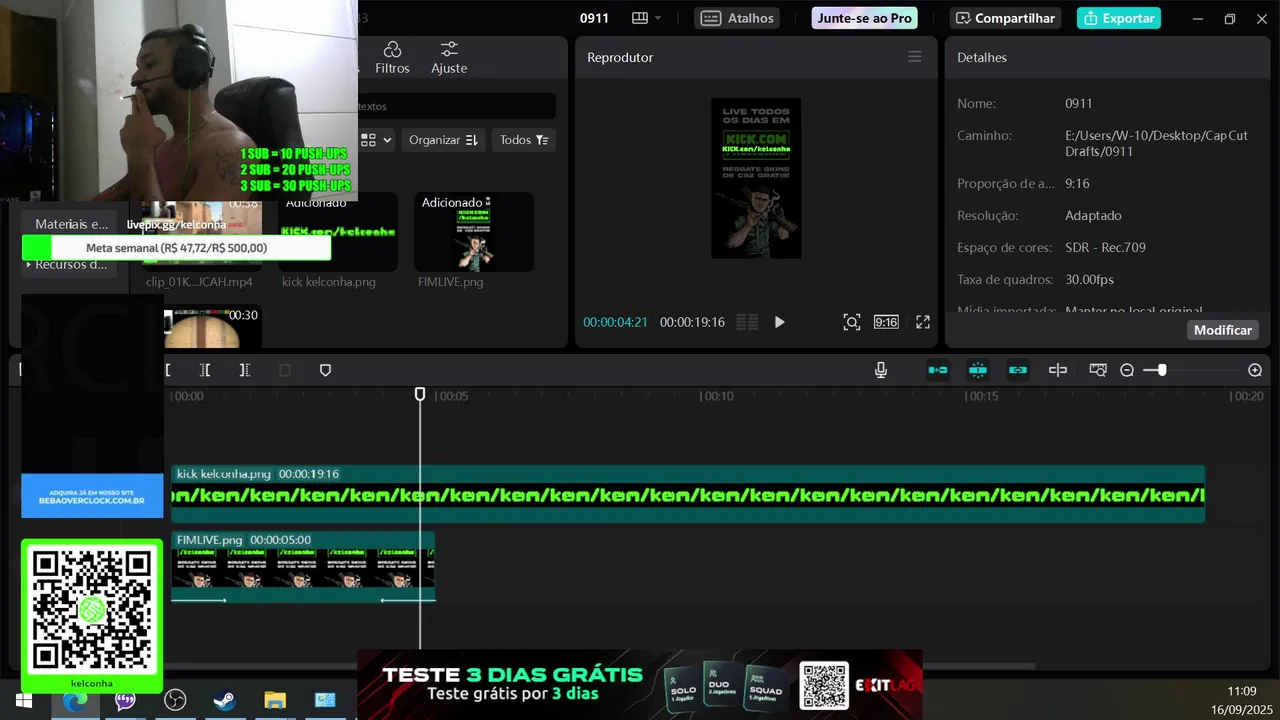Click the Junte-se ao Pro button

[x=864, y=18]
